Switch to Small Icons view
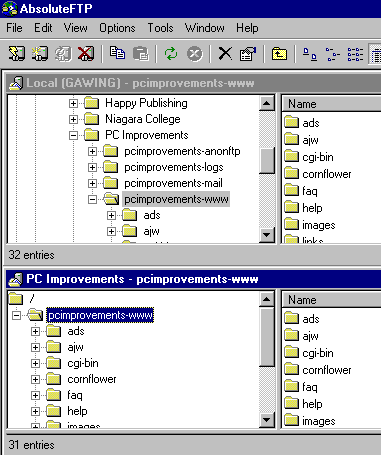The width and height of the screenshot is (381, 455). [333, 54]
